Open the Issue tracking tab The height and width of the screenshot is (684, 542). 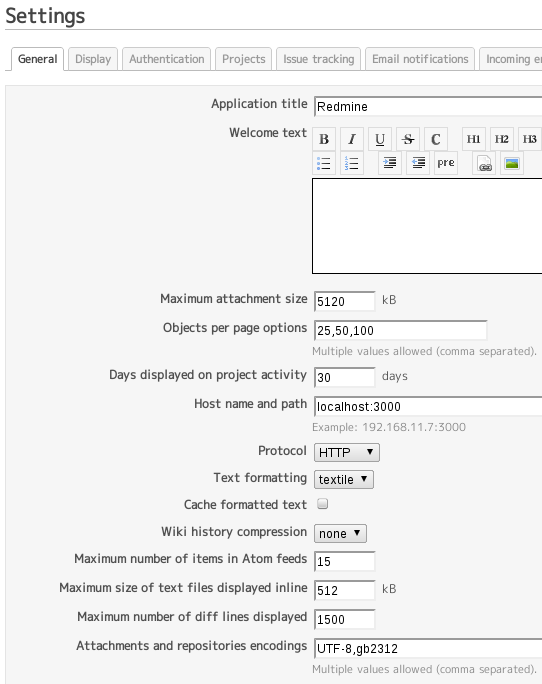(319, 59)
